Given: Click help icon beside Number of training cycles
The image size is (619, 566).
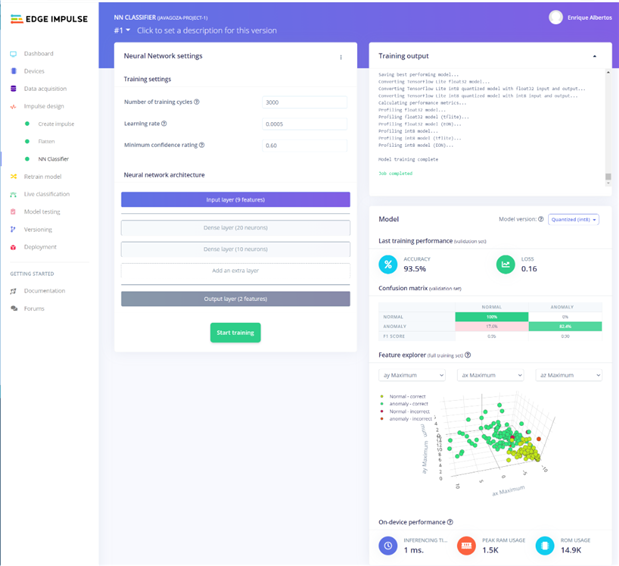Looking at the screenshot, I should click(197, 102).
